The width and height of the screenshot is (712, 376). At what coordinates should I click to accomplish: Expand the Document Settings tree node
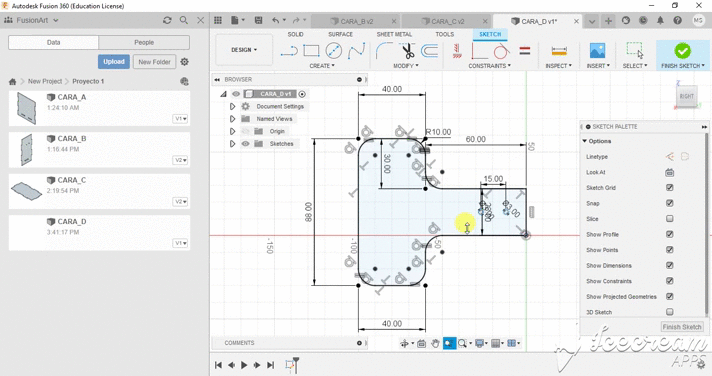(x=232, y=106)
